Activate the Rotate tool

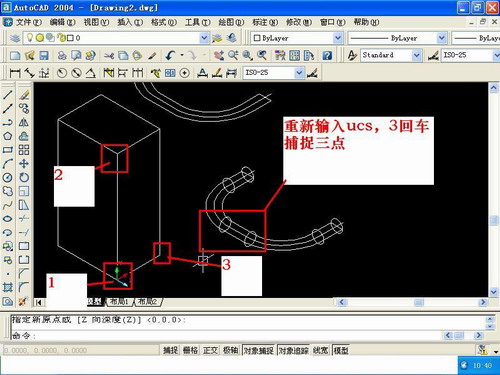(24, 177)
